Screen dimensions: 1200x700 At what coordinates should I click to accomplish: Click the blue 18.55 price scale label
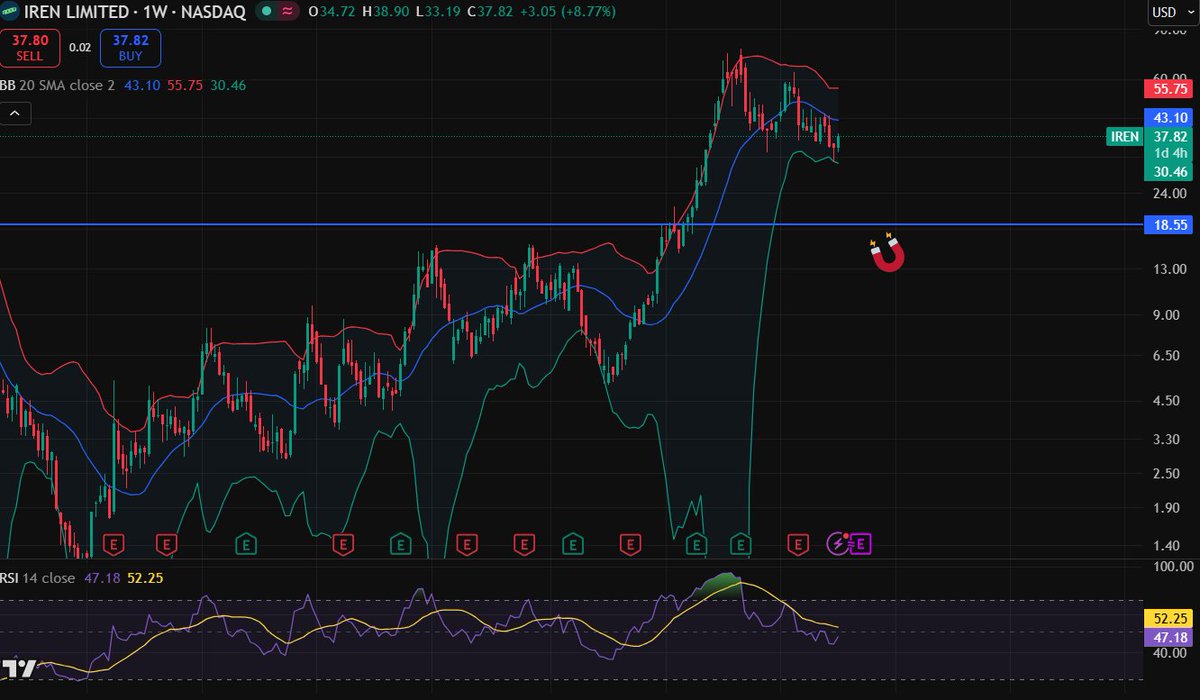tap(1170, 225)
